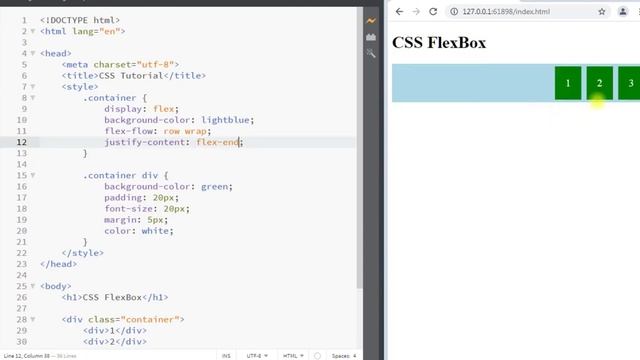The image size is (640, 360).
Task: Click the Spaces: 4 indentation setting
Action: pos(344,356)
